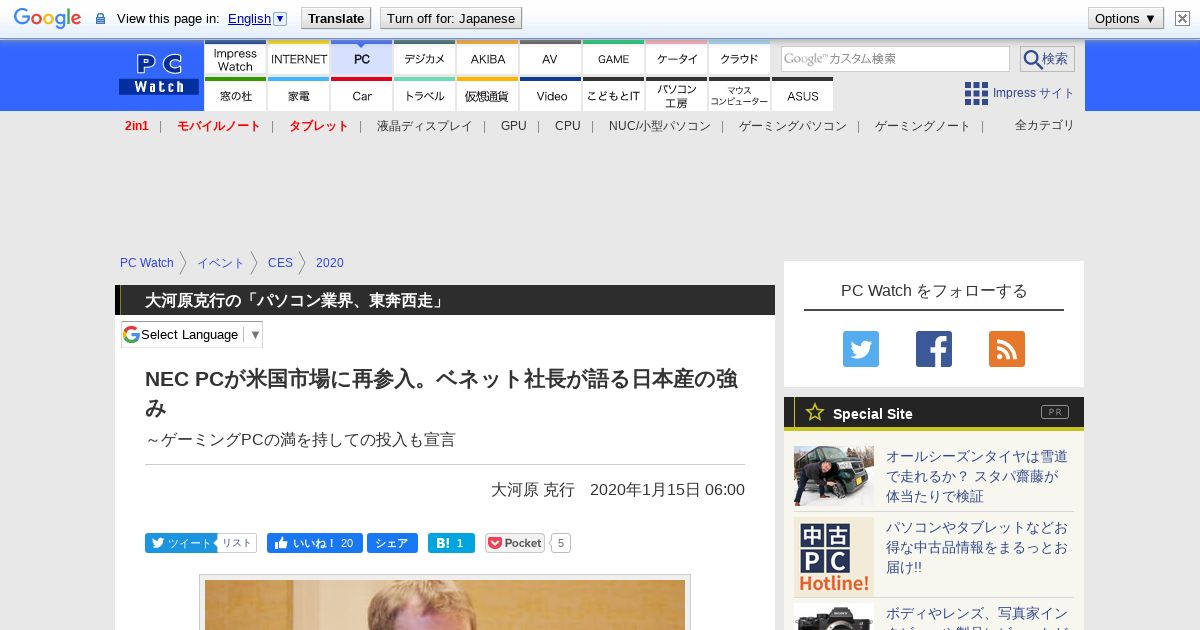Click the PC Watch breadcrumb
Screen dimensions: 1200x630
147,263
